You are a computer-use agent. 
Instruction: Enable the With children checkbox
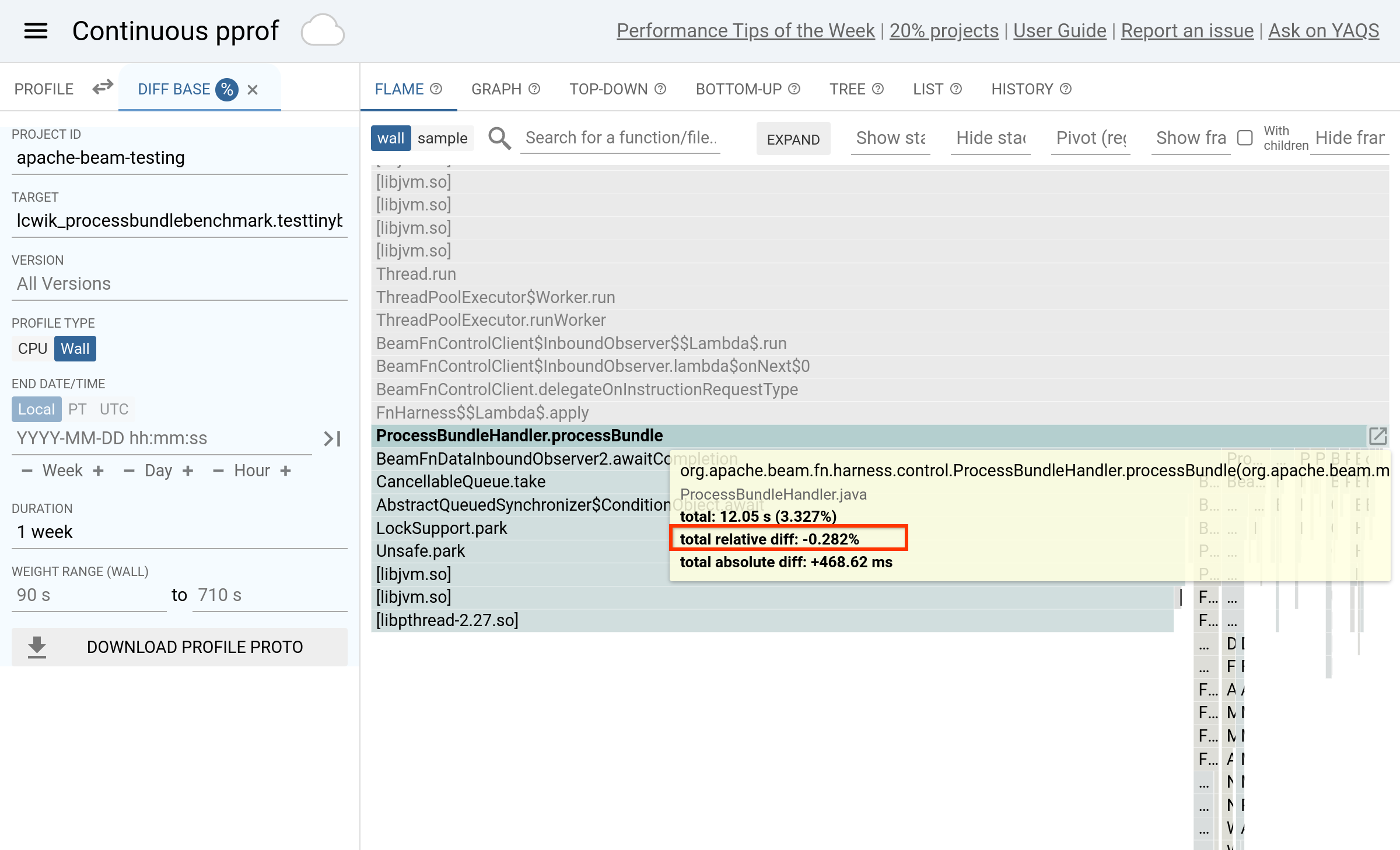(x=1245, y=138)
